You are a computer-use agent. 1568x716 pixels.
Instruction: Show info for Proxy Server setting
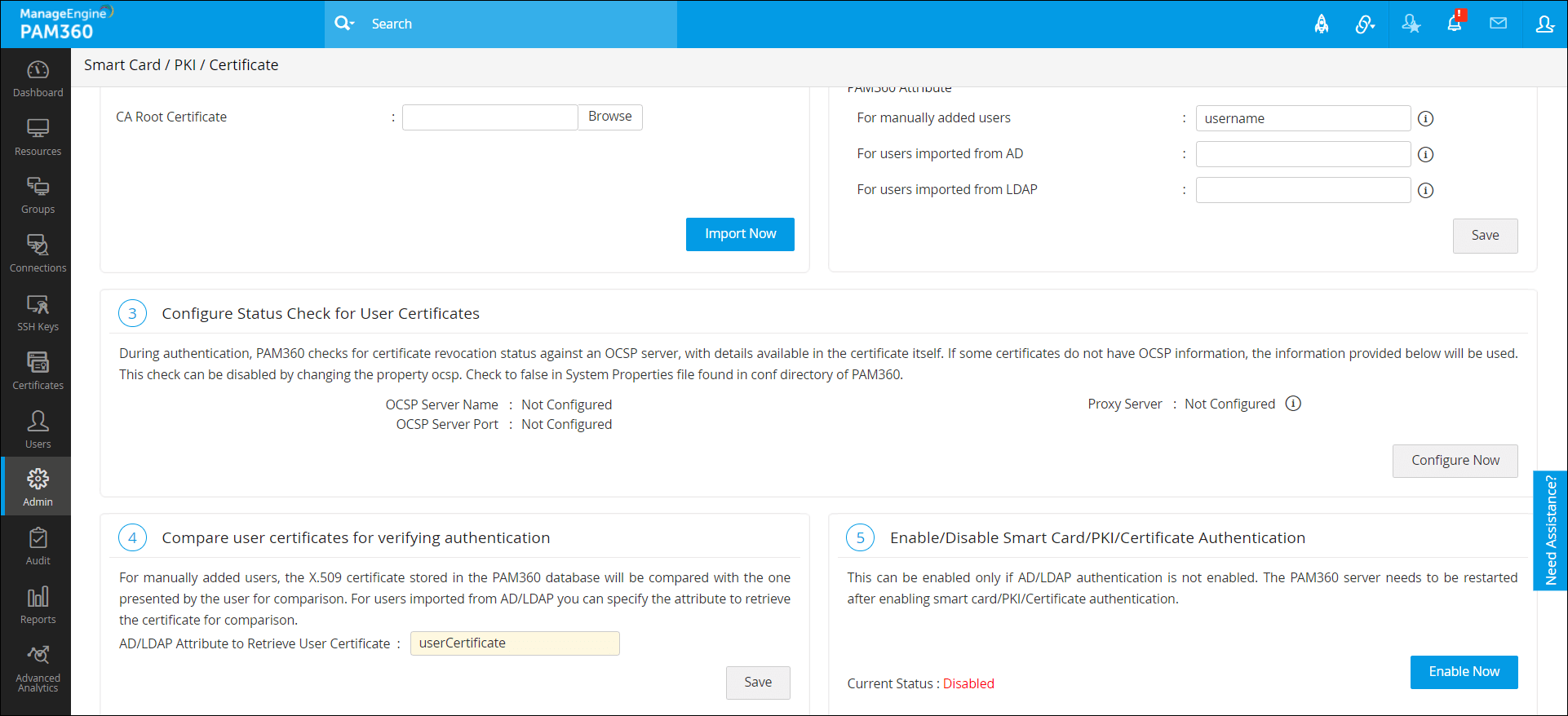coord(1293,404)
